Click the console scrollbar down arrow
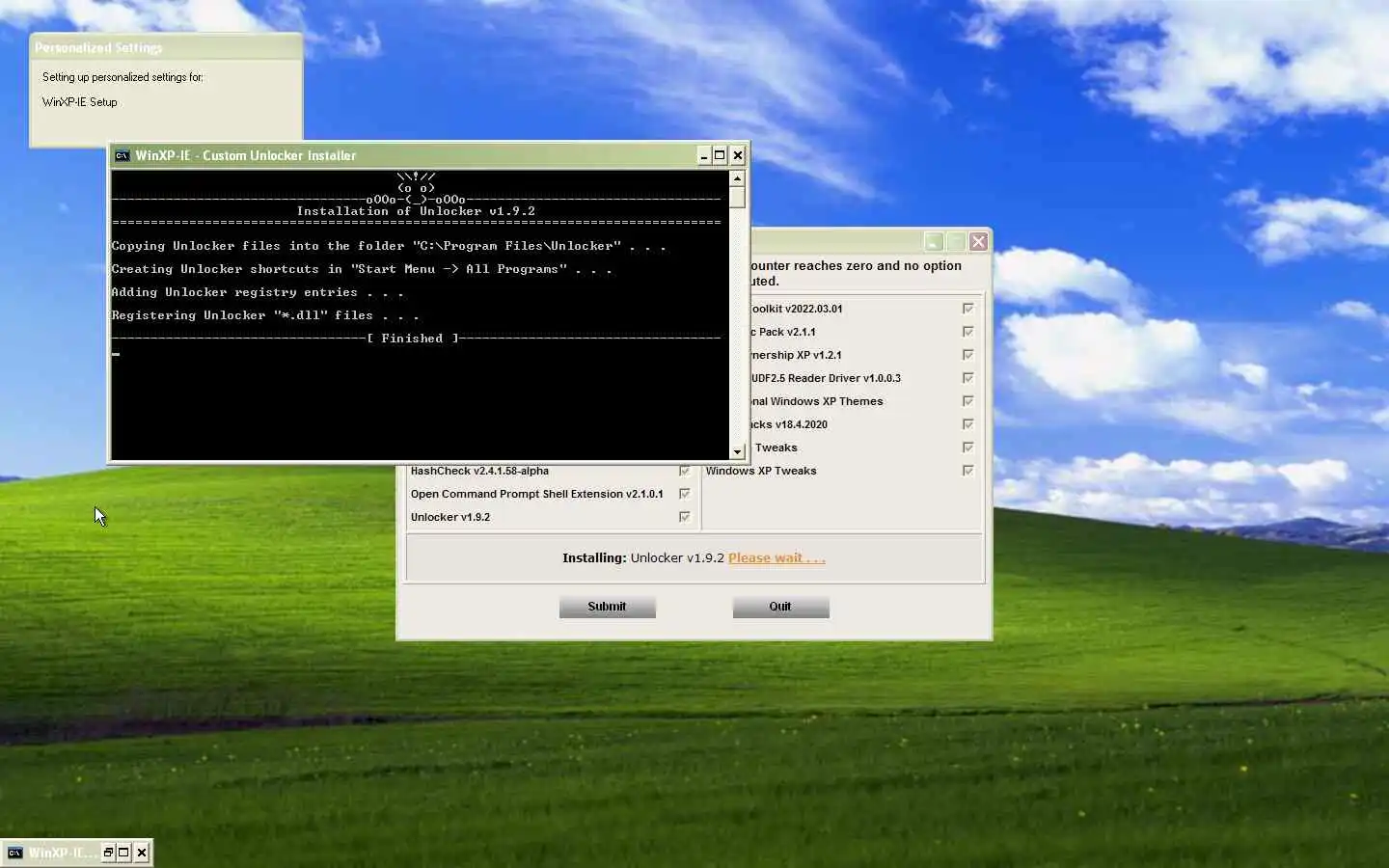The width and height of the screenshot is (1389, 868). click(737, 451)
